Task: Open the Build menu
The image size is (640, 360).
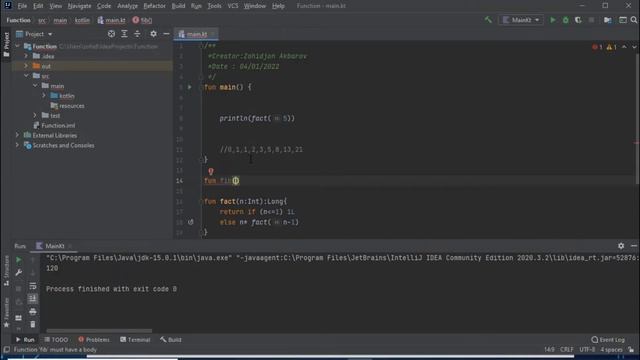Action: (178, 6)
